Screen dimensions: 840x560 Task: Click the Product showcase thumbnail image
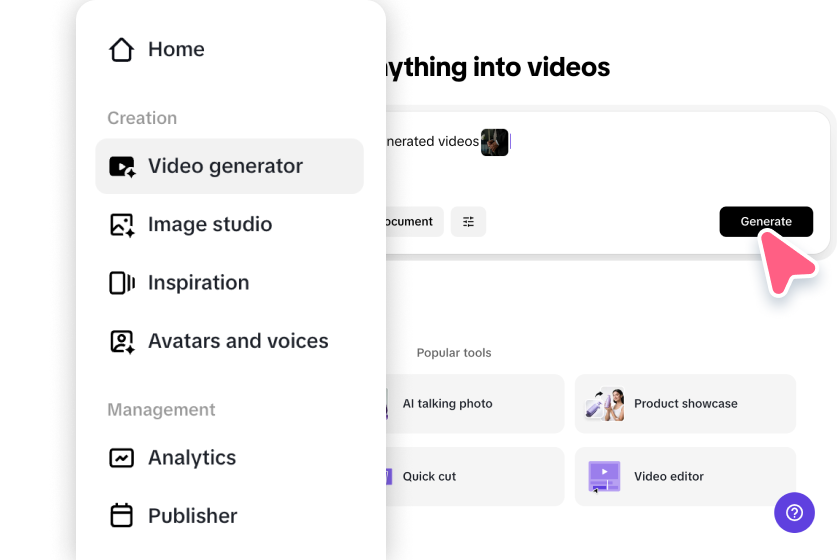(x=604, y=404)
